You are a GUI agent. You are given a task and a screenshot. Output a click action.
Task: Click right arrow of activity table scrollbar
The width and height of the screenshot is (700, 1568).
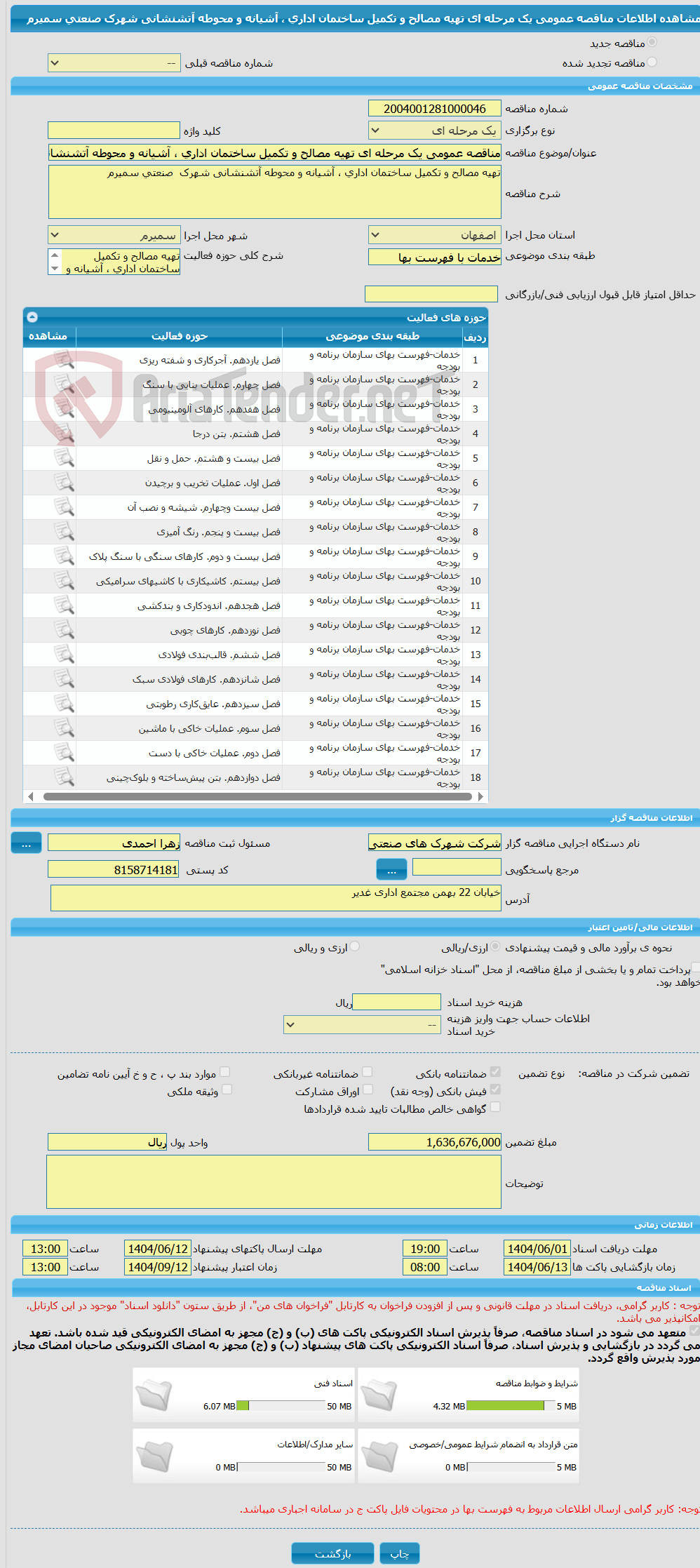click(x=480, y=797)
